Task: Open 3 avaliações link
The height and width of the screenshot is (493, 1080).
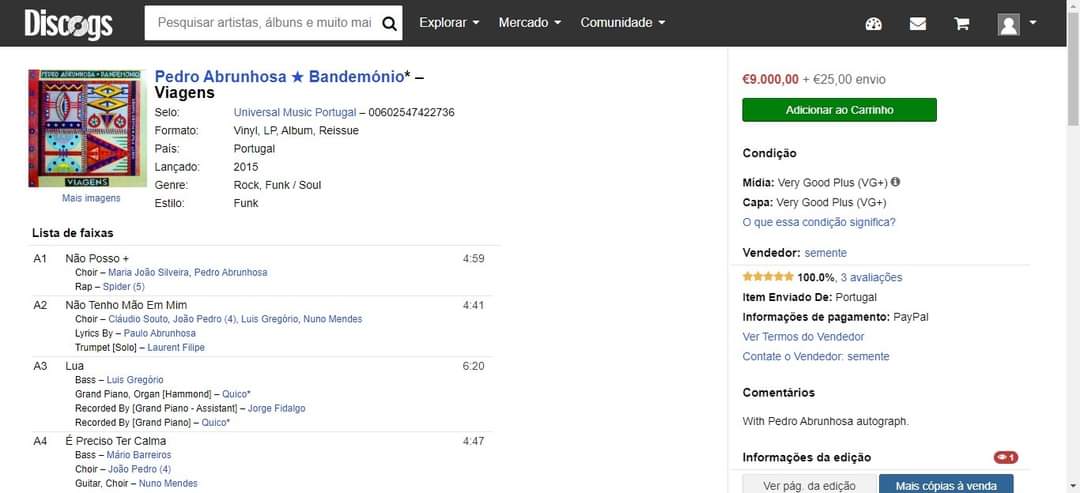Action: click(871, 277)
